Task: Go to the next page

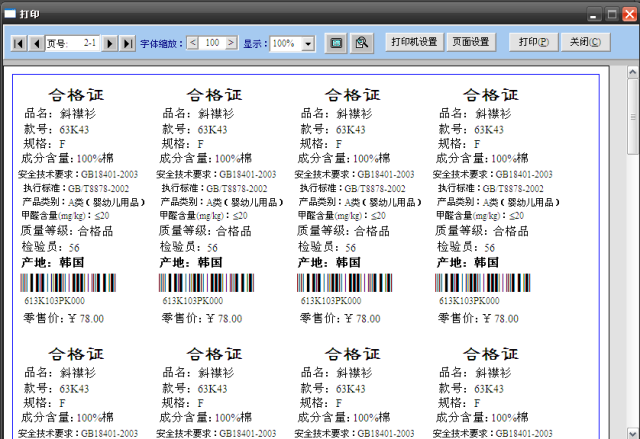Action: (110, 44)
